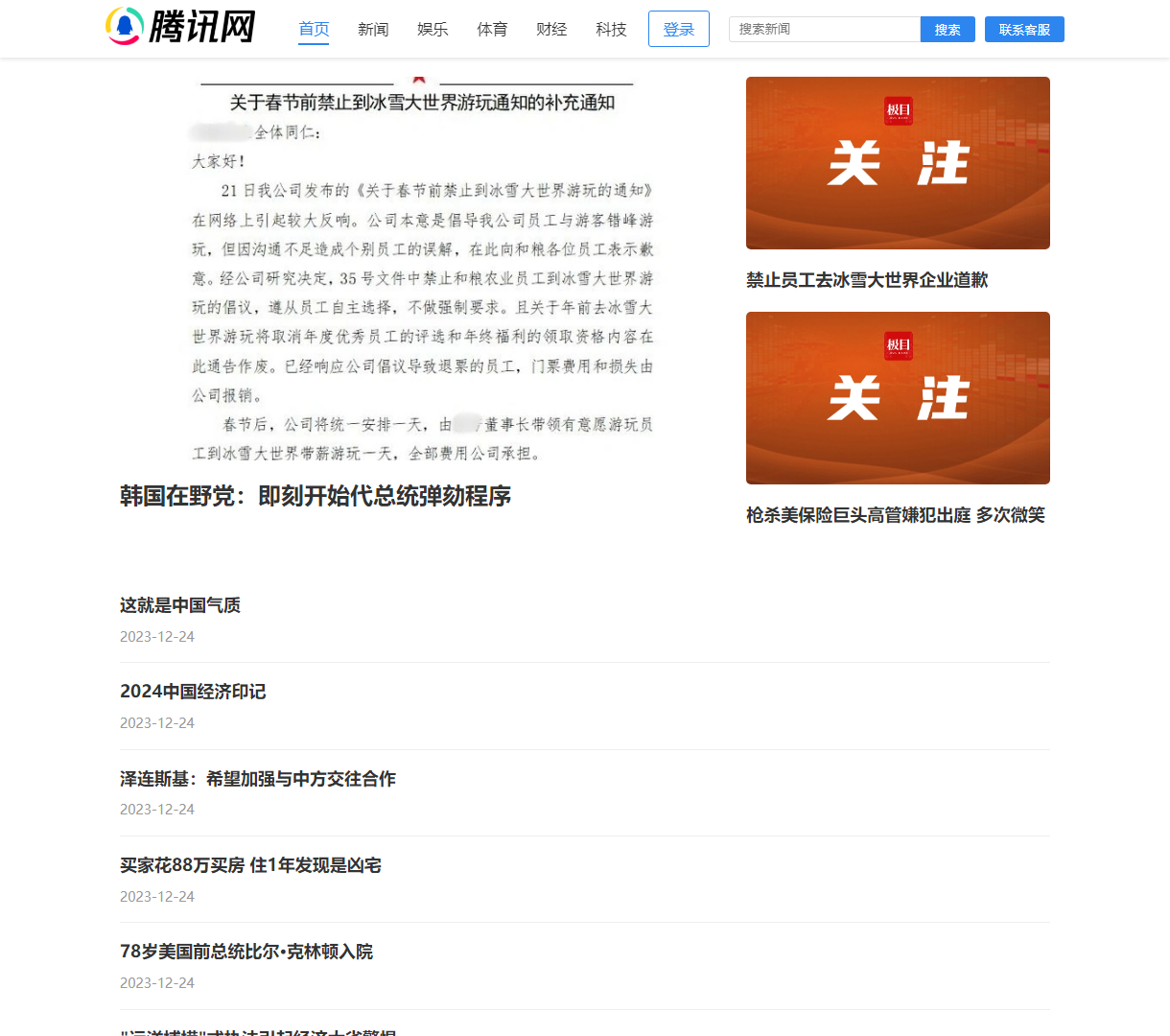Click the 搜索新闻 search input field
Image resolution: width=1170 pixels, height=1036 pixels.
pyautogui.click(x=823, y=29)
